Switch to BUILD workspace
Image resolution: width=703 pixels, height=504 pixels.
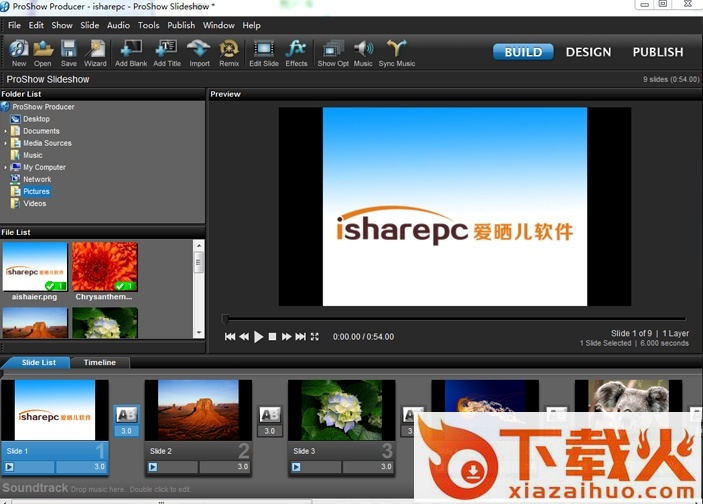(523, 52)
